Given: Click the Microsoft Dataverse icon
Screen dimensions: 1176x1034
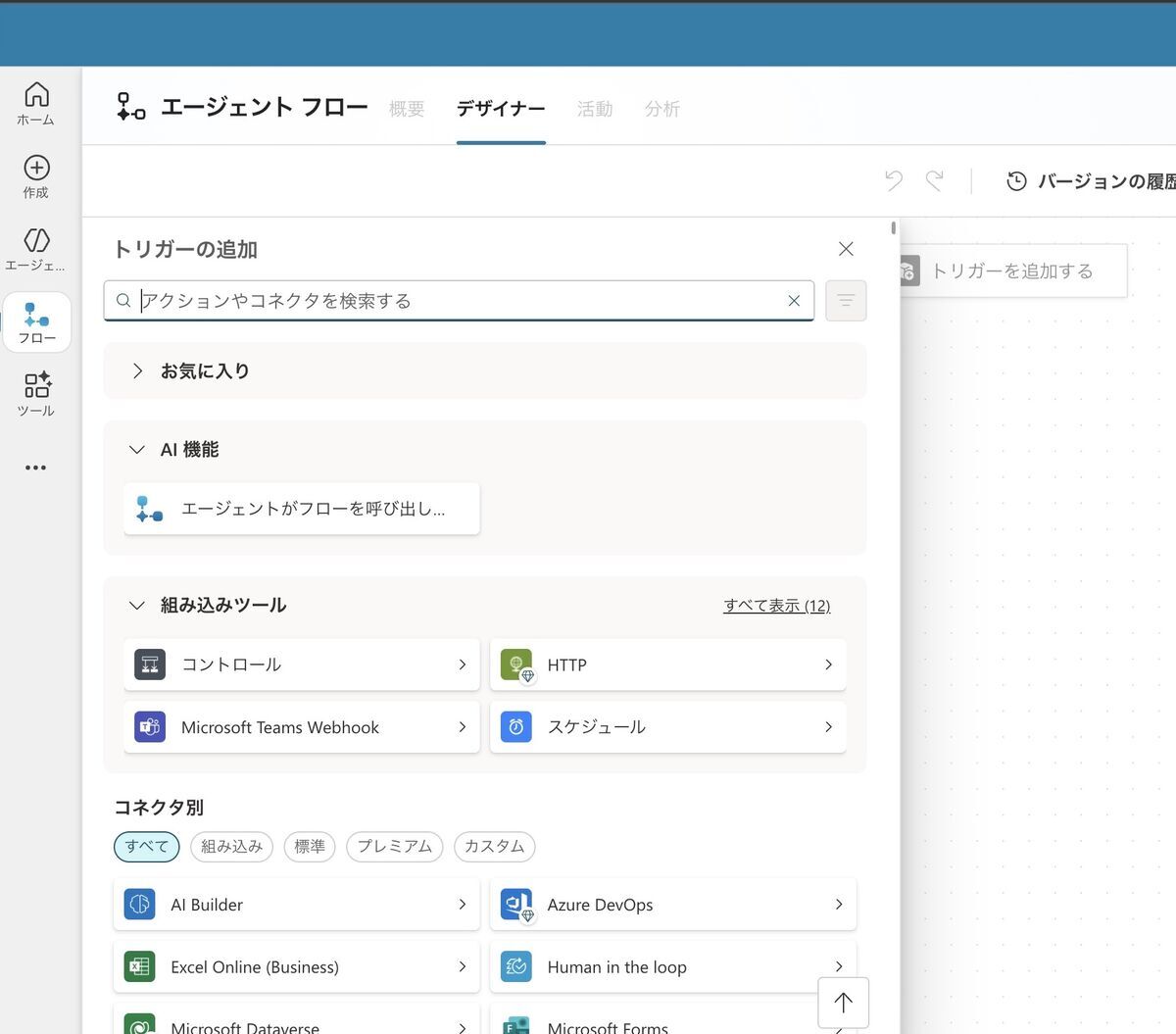Looking at the screenshot, I should coord(140,1024).
